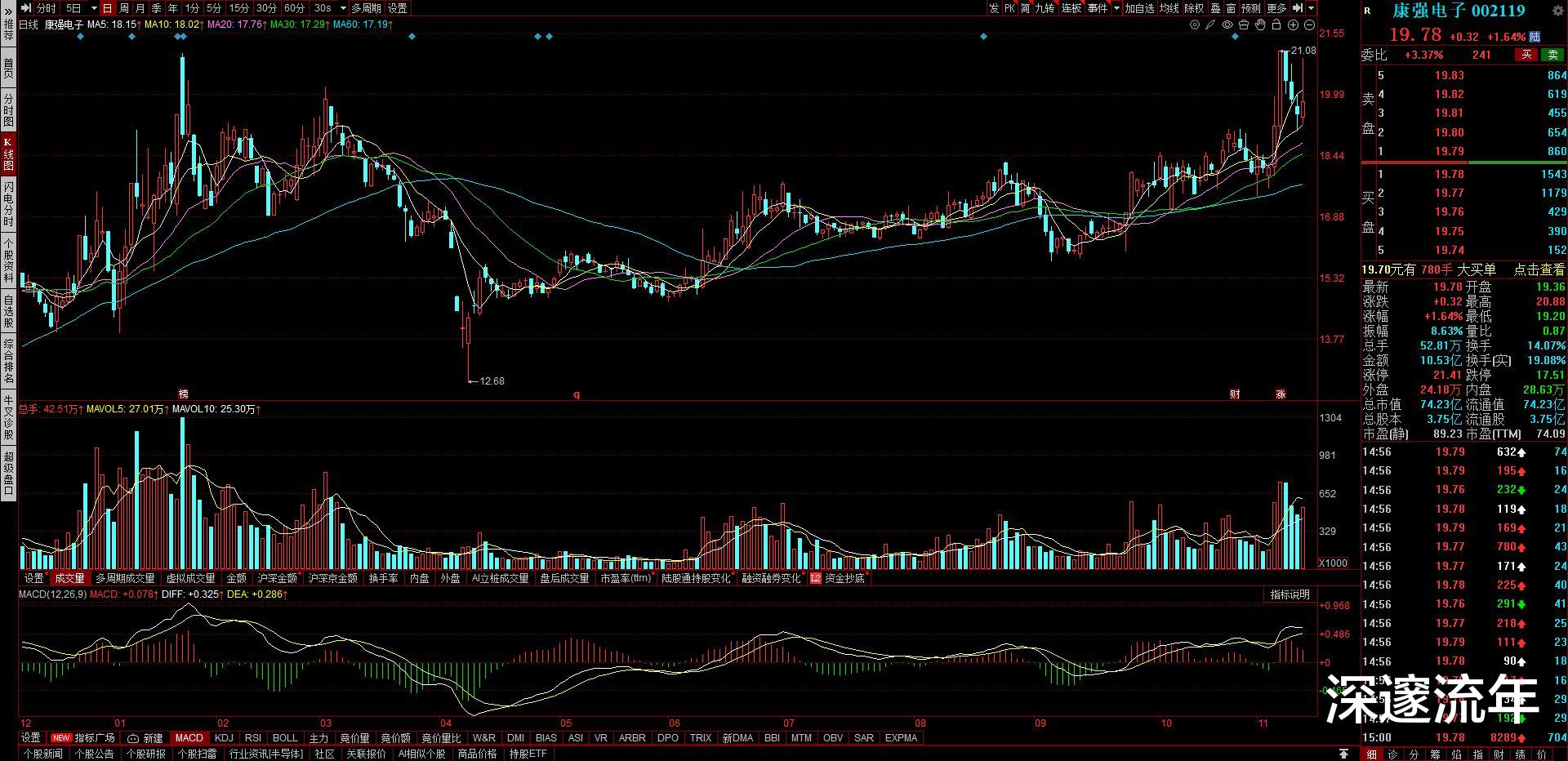Select the 换手率 turnover tab

point(383,578)
